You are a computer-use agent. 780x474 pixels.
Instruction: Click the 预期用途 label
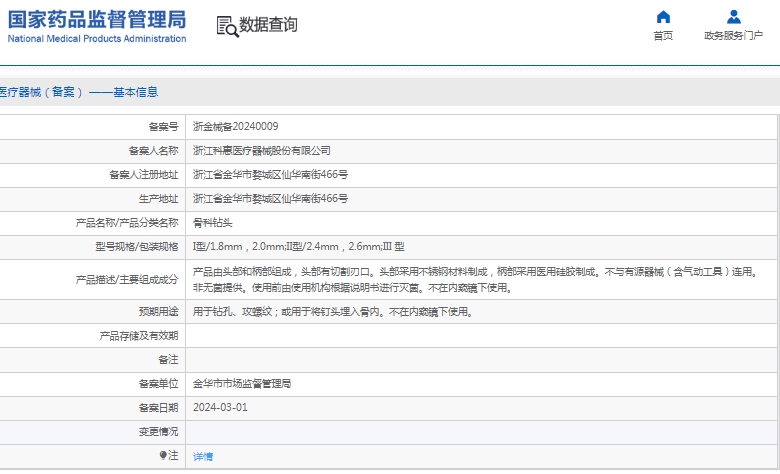coord(158,312)
